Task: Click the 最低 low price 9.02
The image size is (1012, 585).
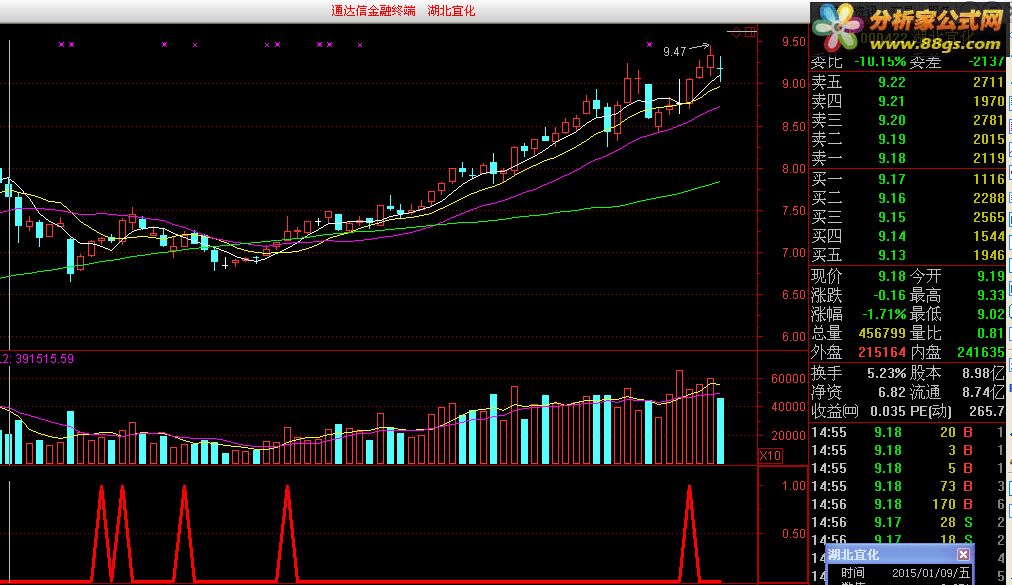Action: tap(991, 314)
